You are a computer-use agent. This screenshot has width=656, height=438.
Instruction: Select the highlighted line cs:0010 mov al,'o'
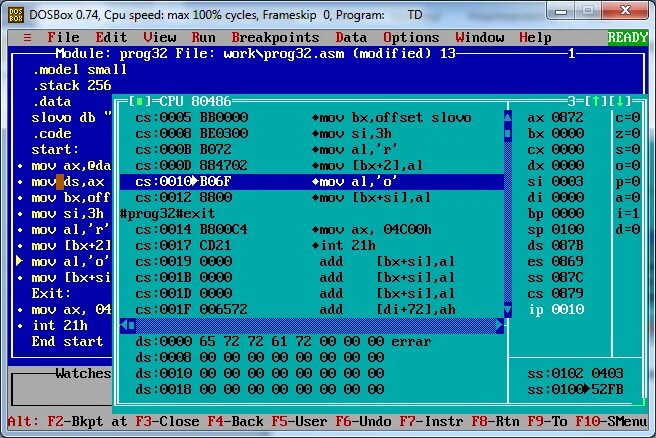point(312,182)
